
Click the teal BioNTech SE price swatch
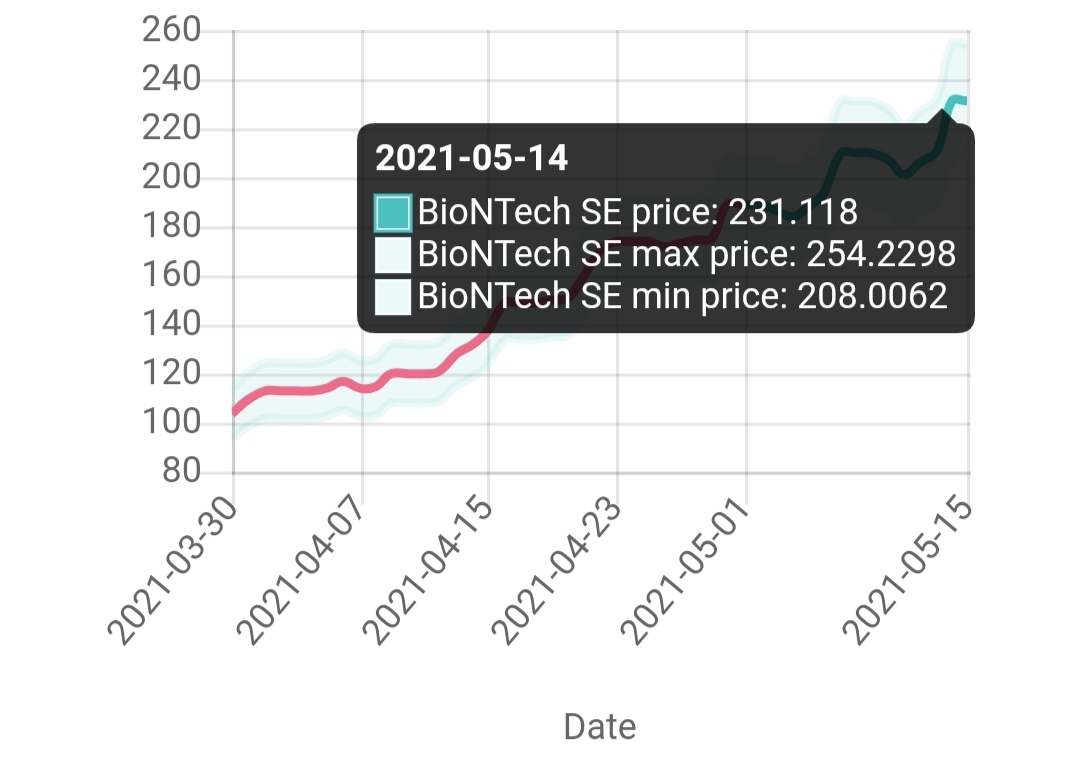393,212
